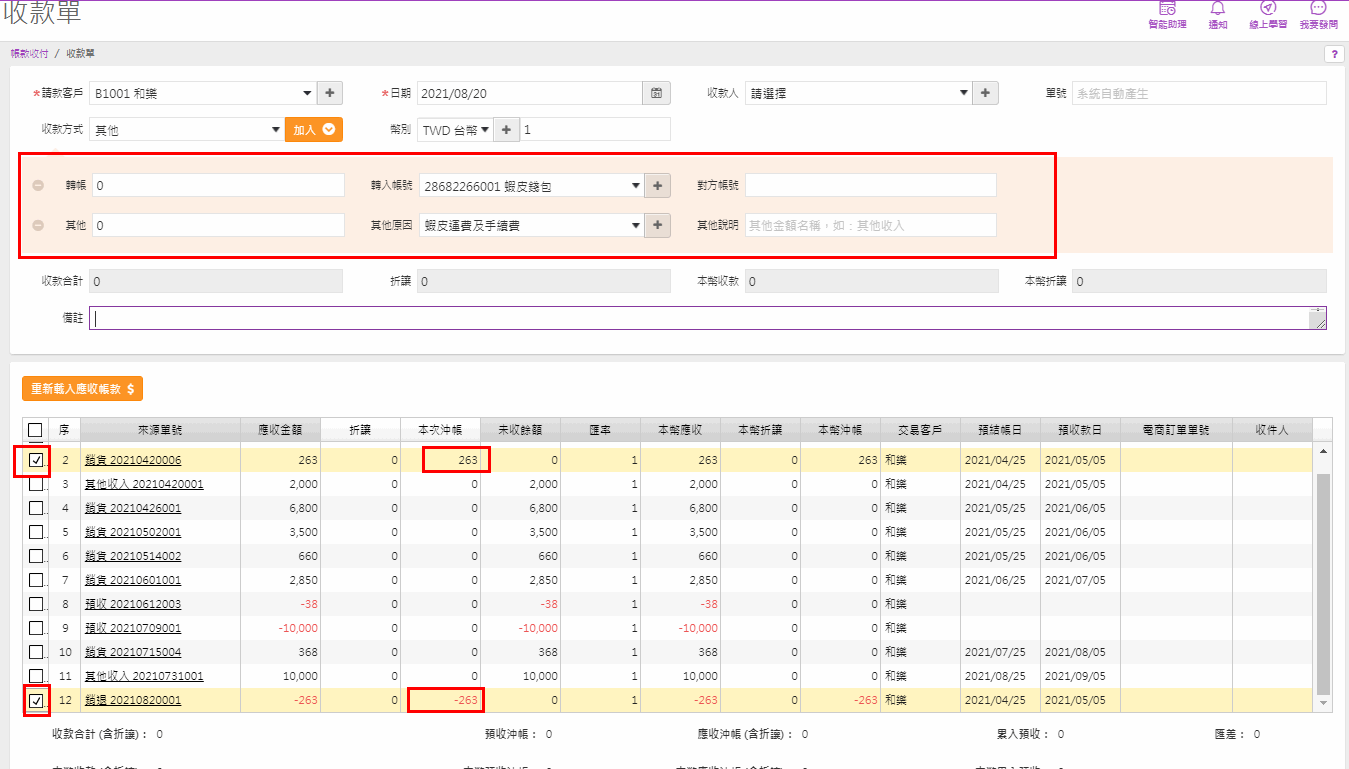The height and width of the screenshot is (769, 1349).
Task: Expand the 其他原因 dropdown
Action: point(531,225)
